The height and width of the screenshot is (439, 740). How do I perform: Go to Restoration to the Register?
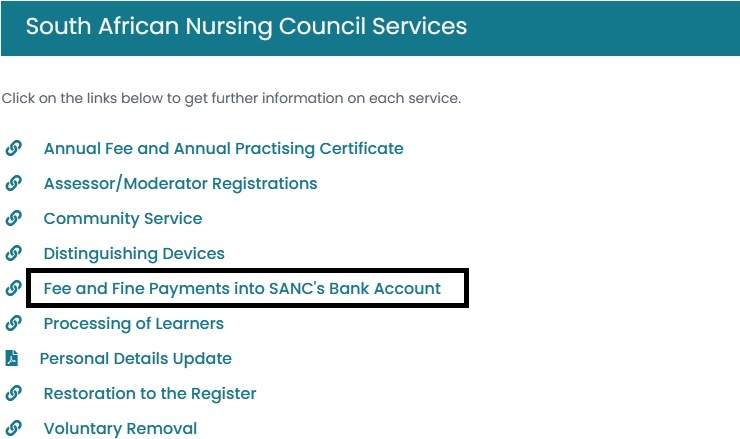coord(150,394)
